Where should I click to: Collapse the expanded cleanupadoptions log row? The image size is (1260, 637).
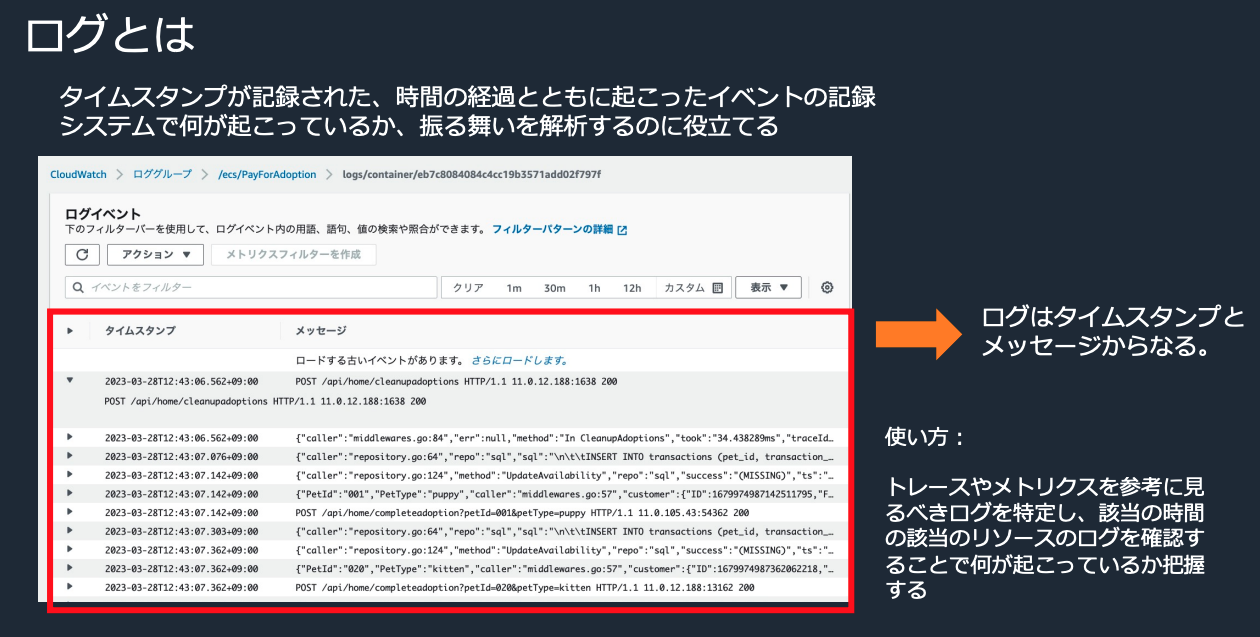[70, 381]
